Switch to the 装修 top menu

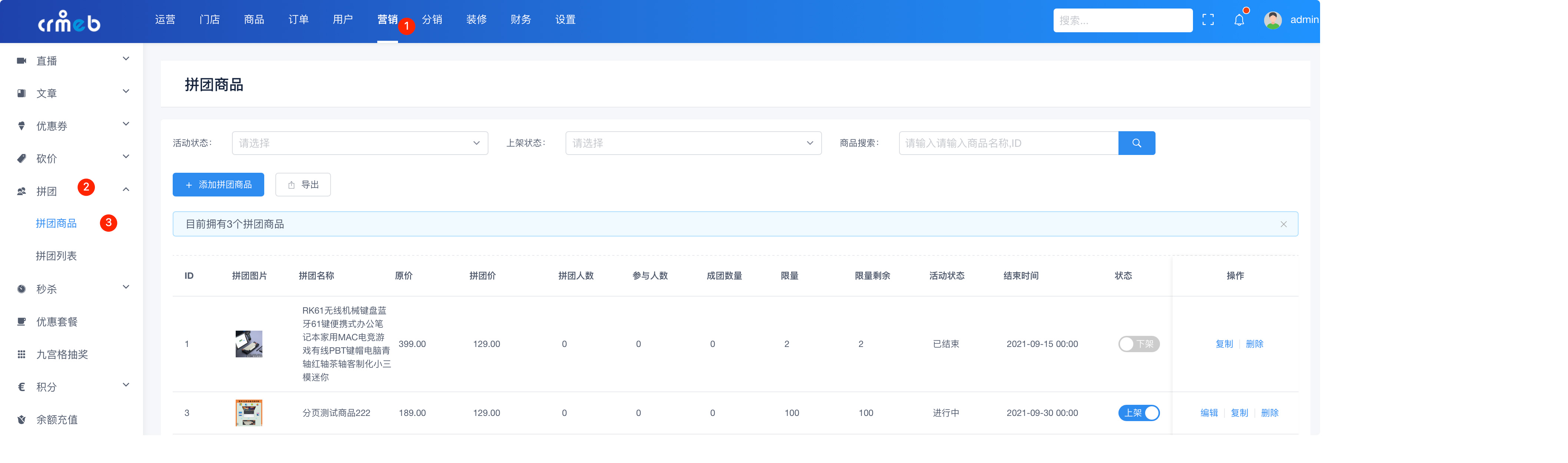click(x=476, y=20)
